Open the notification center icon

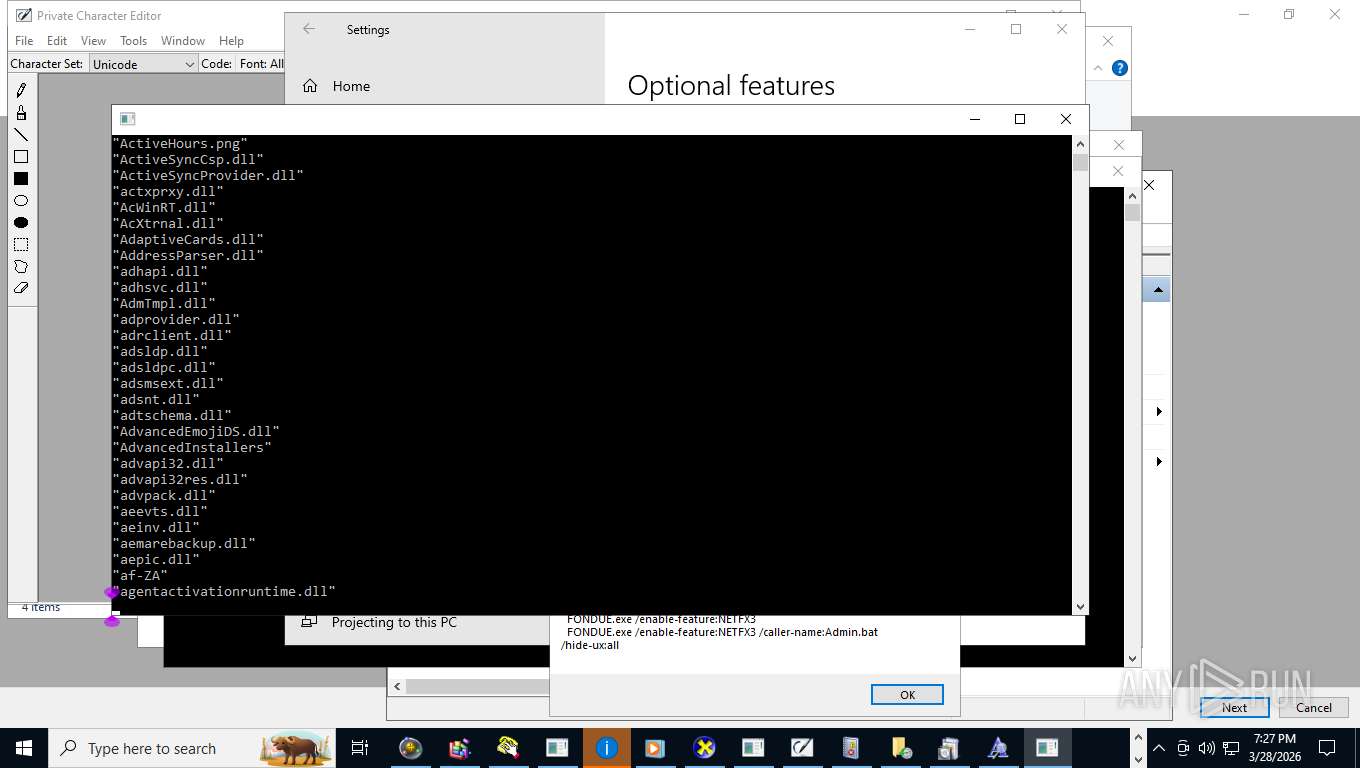click(x=1327, y=748)
